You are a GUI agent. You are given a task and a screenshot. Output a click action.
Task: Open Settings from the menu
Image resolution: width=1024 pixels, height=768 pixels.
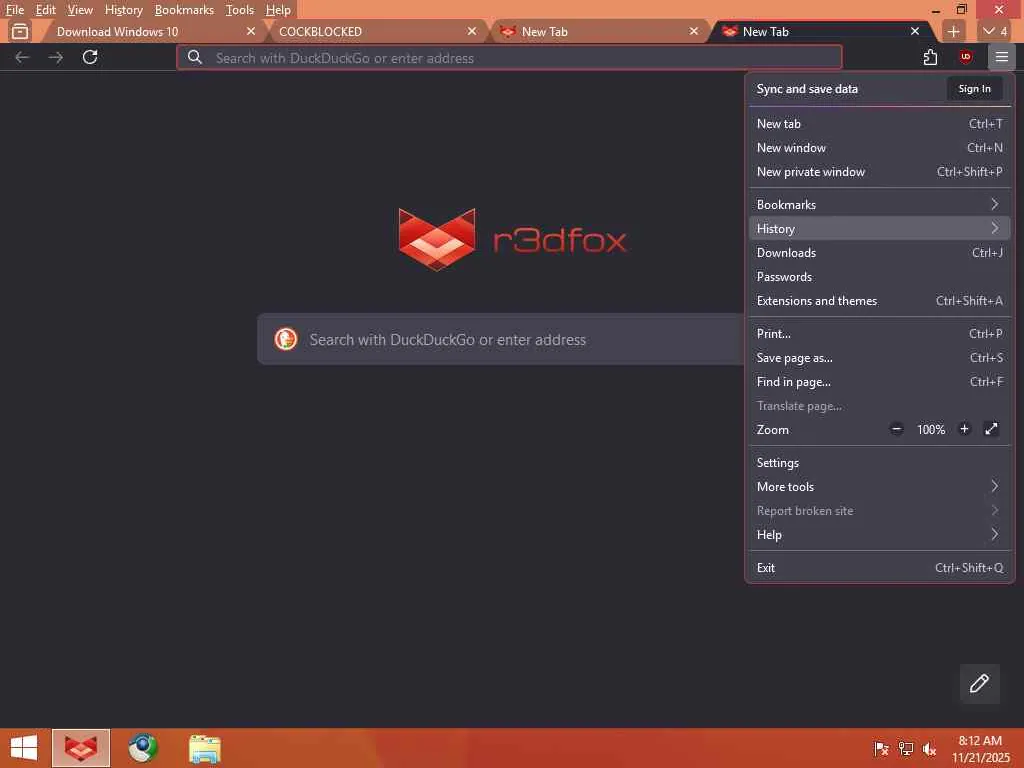880,462
